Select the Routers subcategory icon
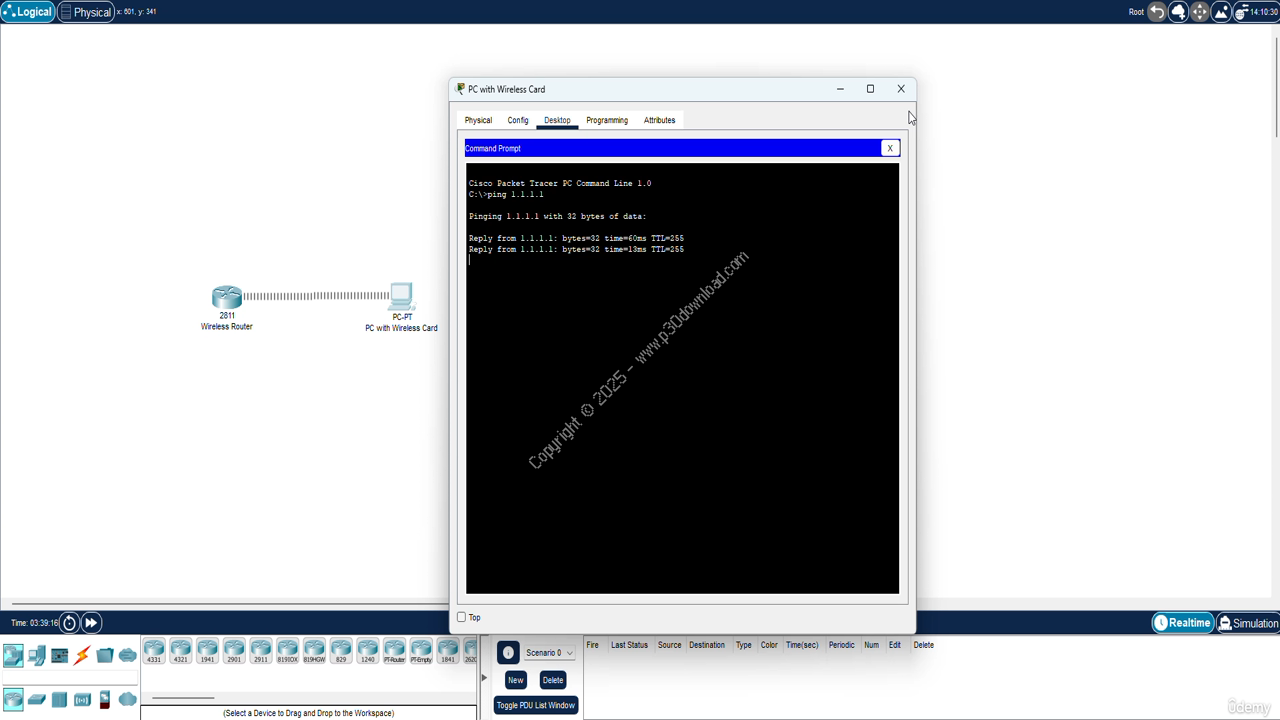Screen dimensions: 1280x720 pyautogui.click(x=13, y=699)
